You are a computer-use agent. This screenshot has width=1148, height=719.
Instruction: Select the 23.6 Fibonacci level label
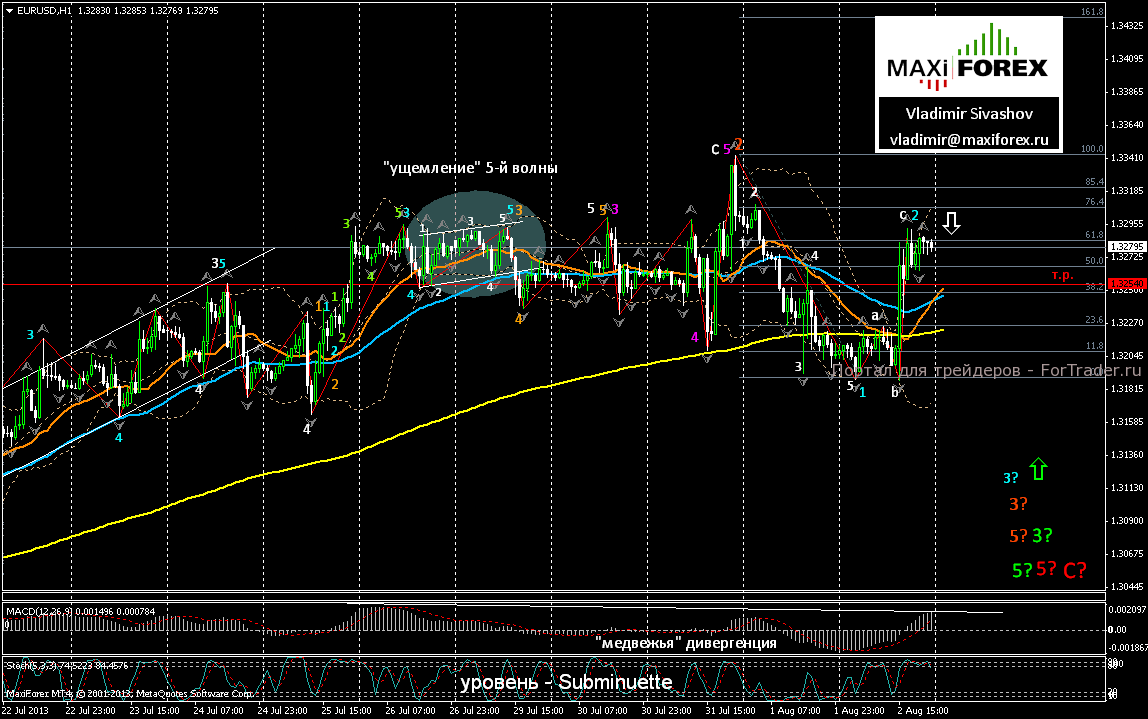[x=1095, y=320]
